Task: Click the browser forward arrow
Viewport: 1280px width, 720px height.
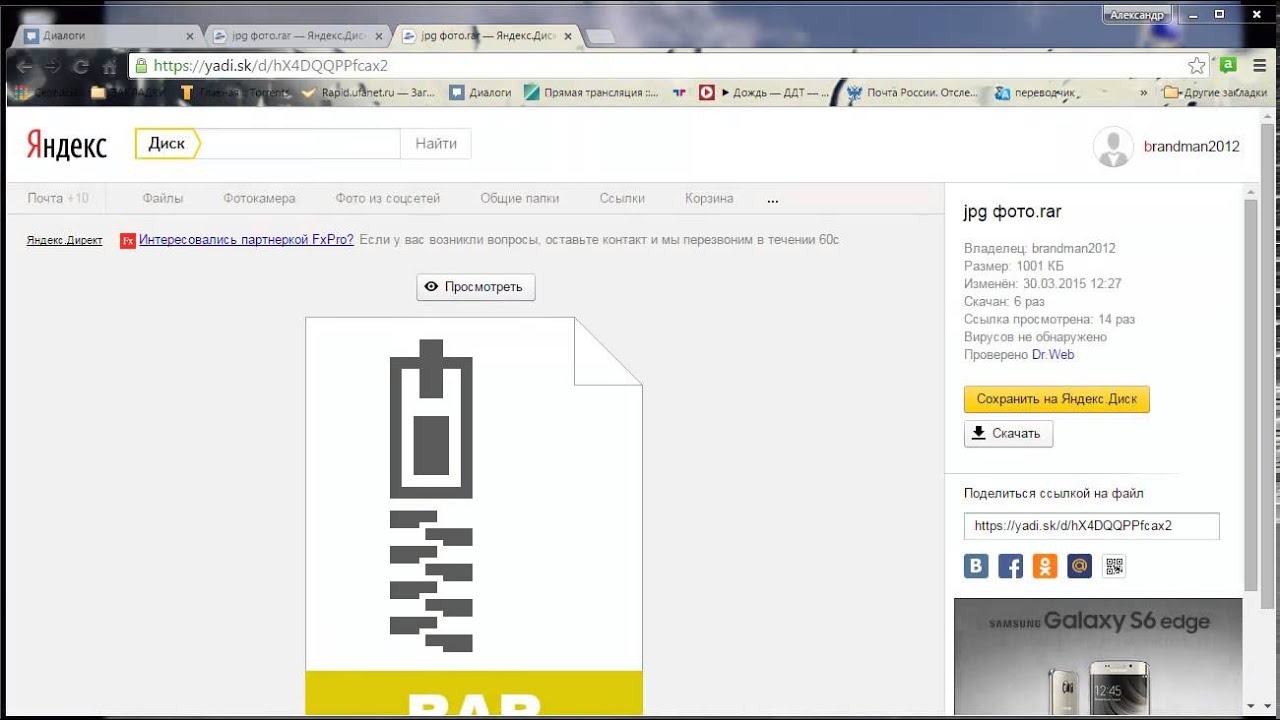Action: [x=53, y=66]
